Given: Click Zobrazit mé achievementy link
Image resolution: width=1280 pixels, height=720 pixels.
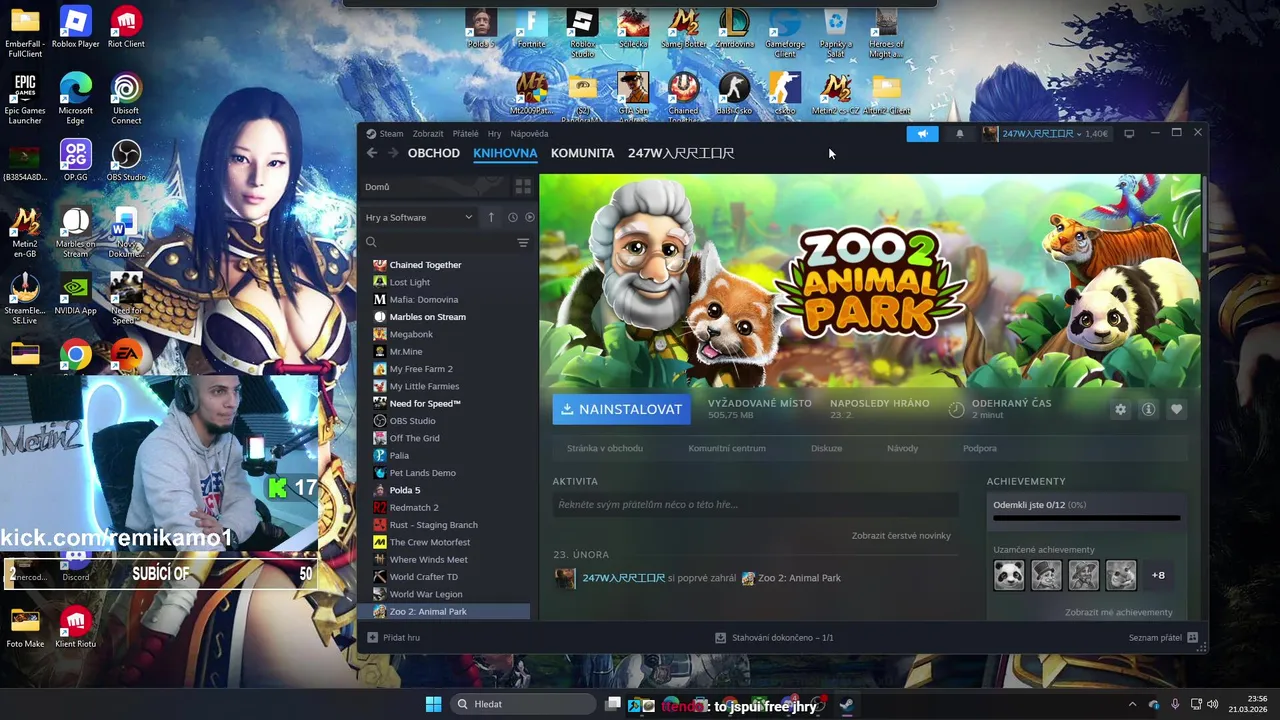Looking at the screenshot, I should 1118,612.
